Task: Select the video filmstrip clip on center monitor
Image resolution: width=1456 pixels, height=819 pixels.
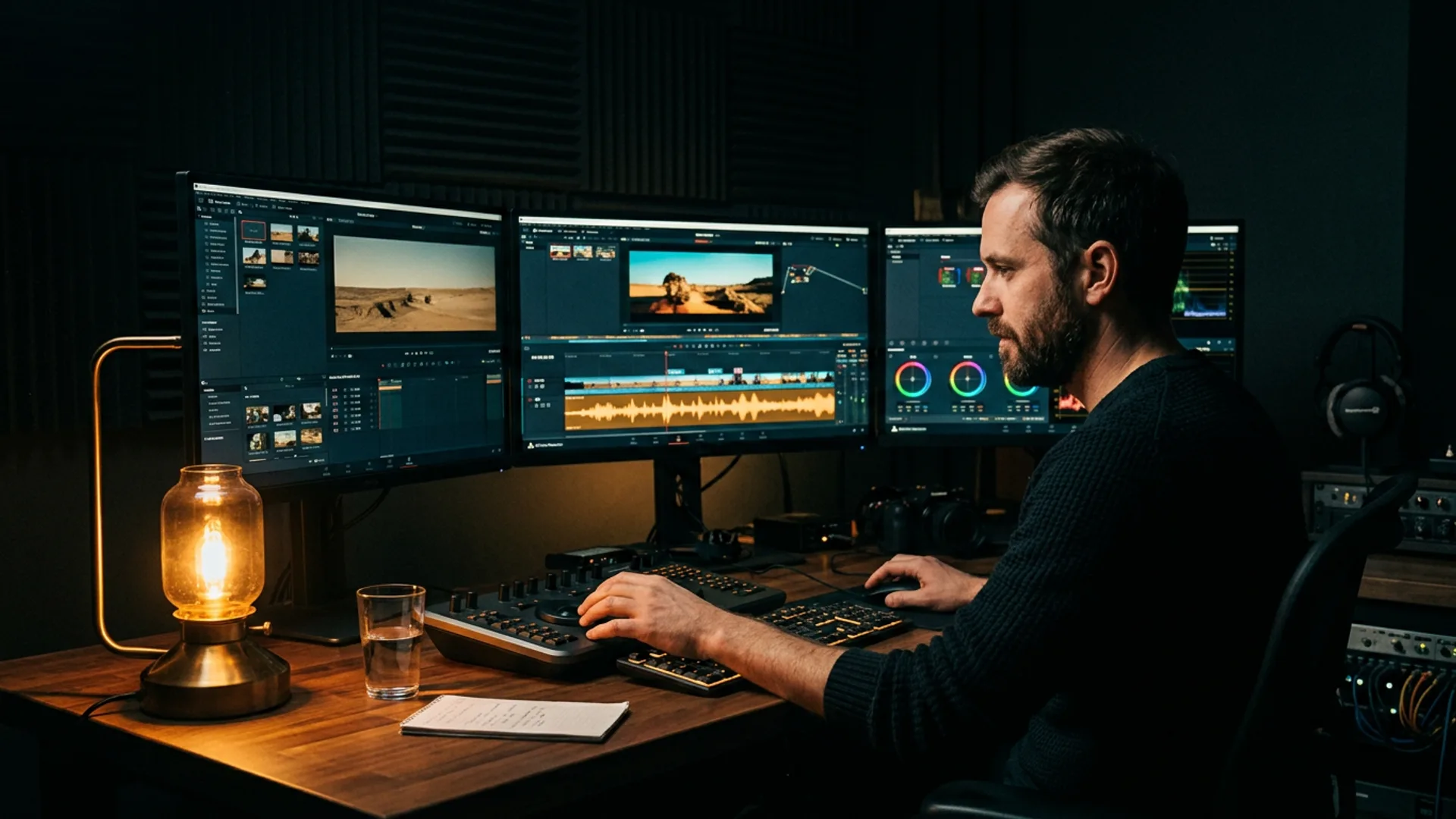Action: (x=699, y=381)
